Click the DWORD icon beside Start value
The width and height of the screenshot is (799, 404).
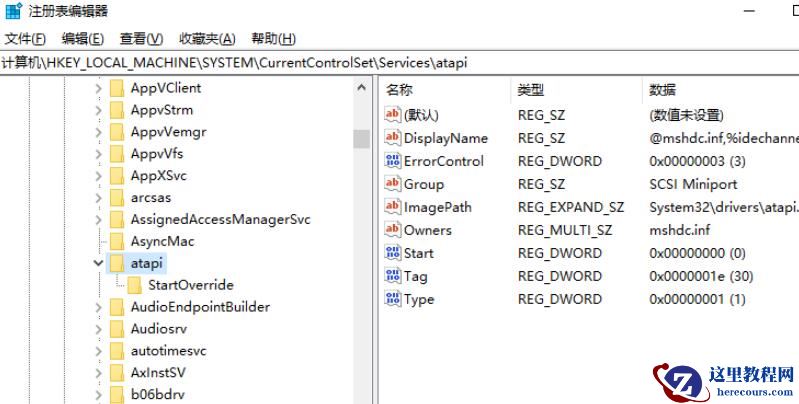[x=392, y=253]
